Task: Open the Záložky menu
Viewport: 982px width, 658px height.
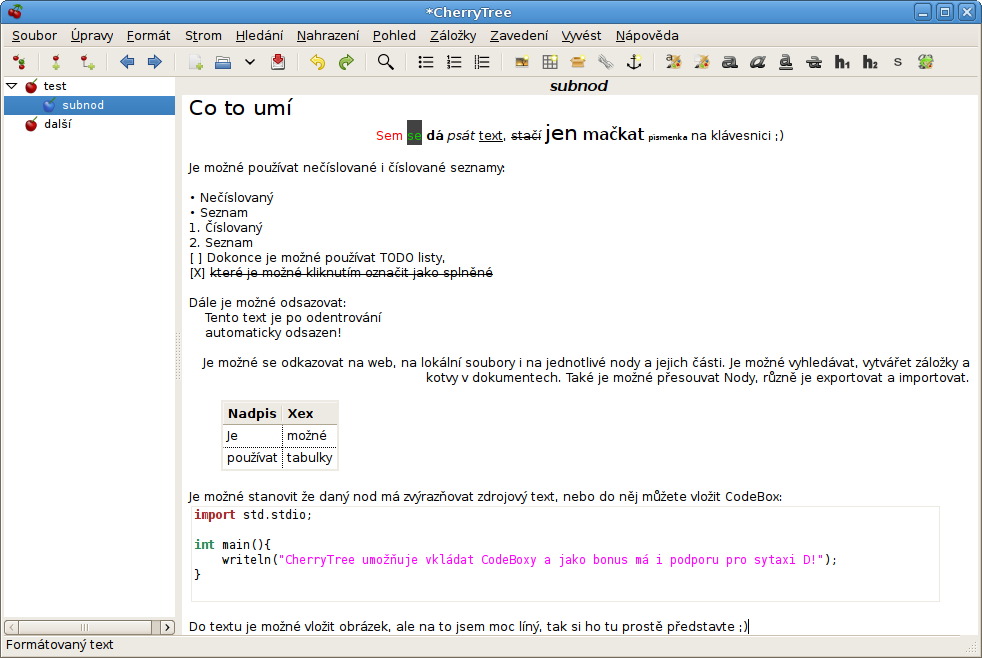Action: (x=453, y=36)
